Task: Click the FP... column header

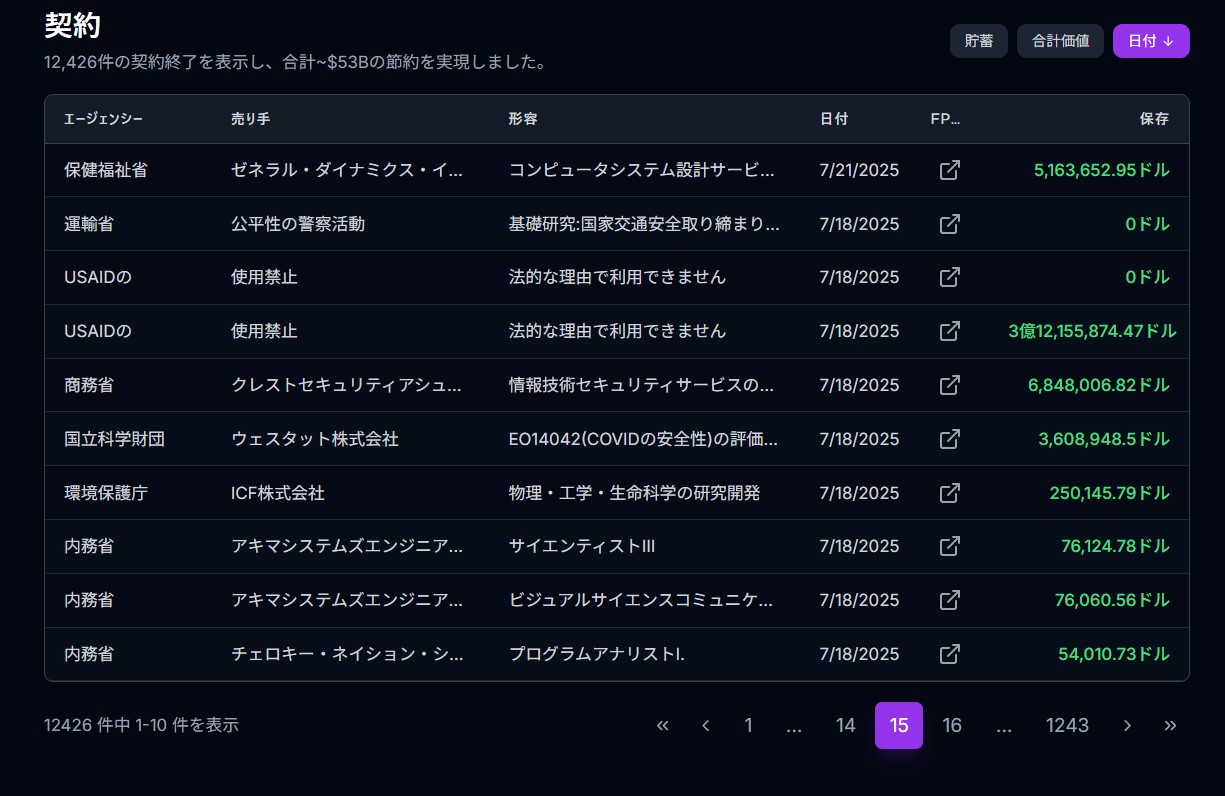Action: click(x=945, y=119)
